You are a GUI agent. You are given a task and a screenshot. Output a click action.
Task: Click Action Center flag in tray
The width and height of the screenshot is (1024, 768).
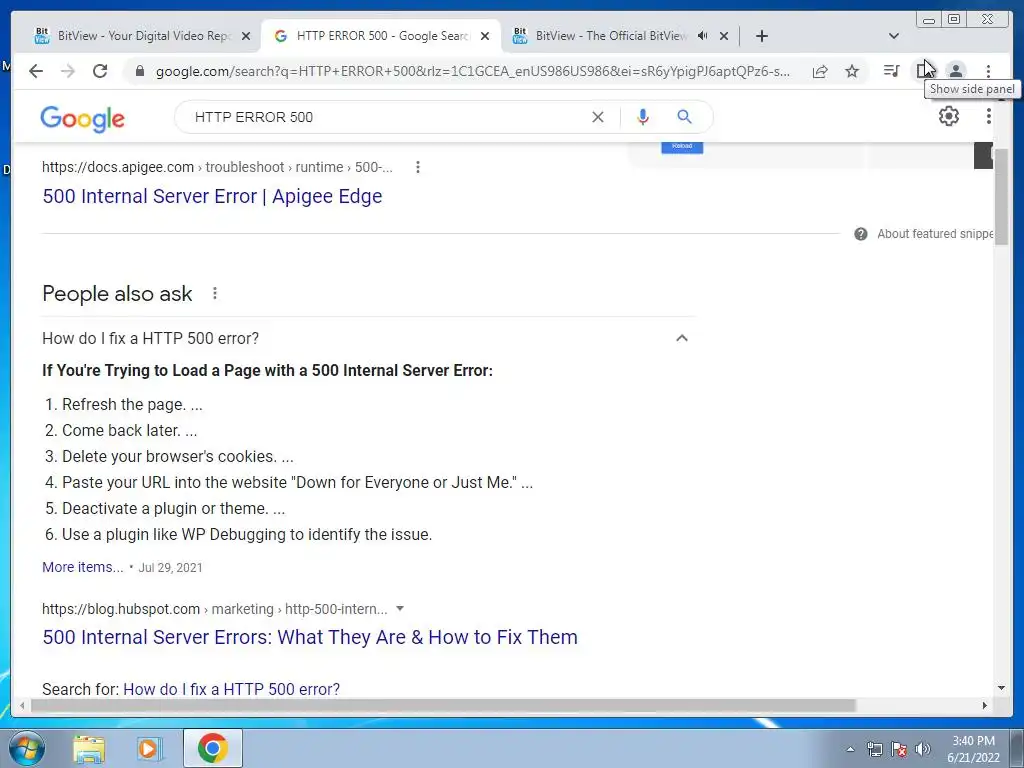tap(899, 749)
